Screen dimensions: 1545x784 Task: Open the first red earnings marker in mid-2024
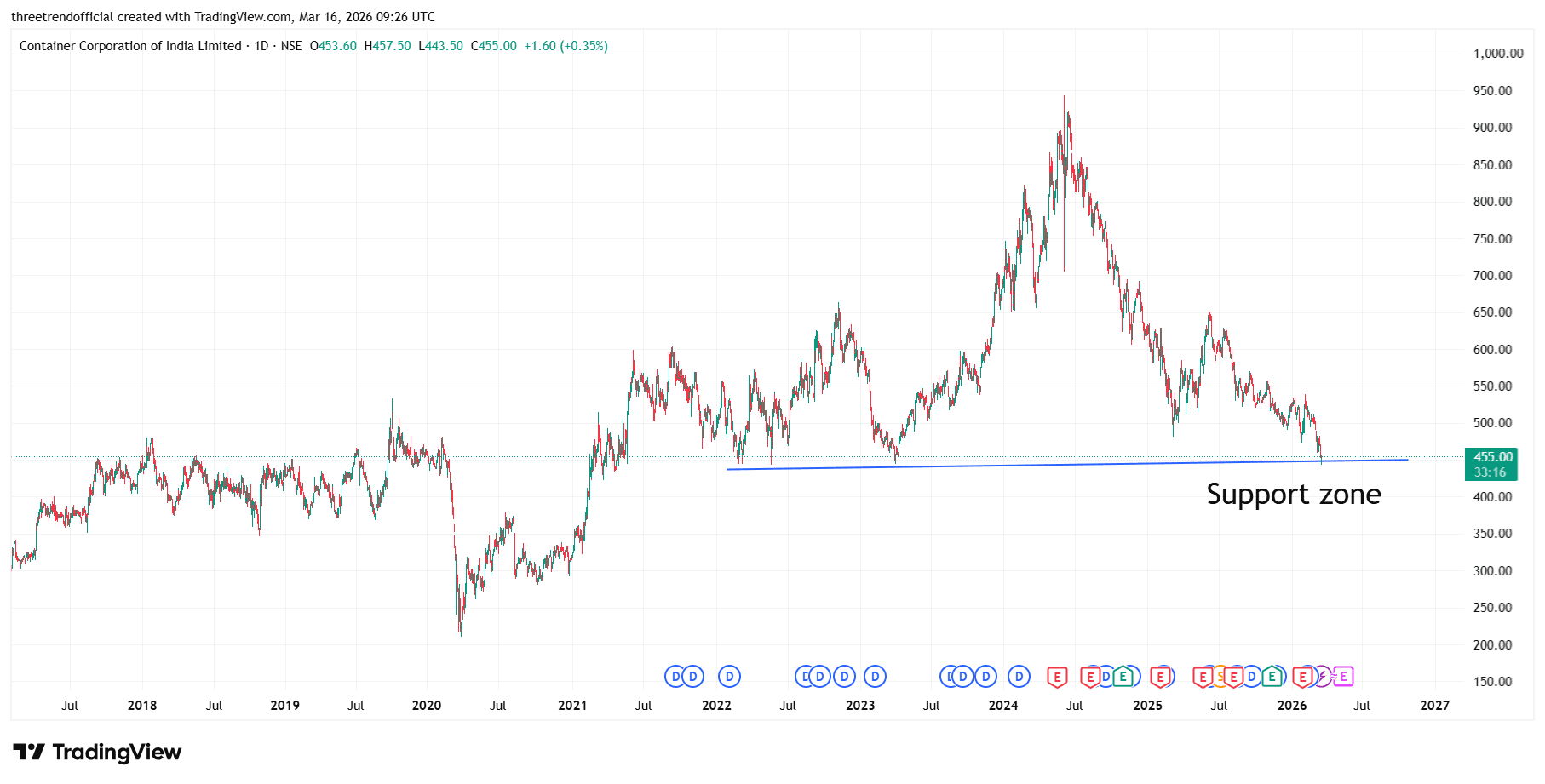pos(1057,677)
